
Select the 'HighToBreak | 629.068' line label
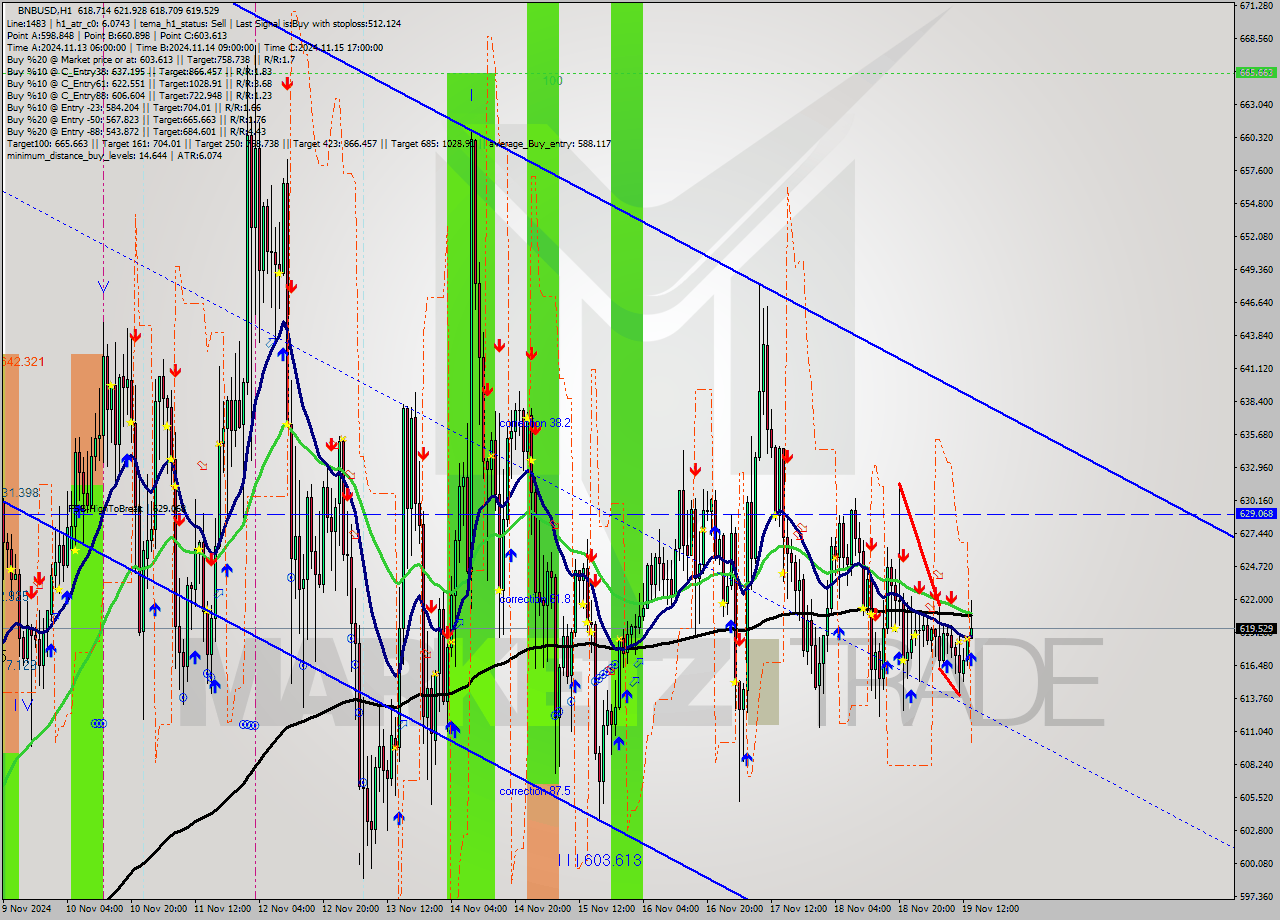tap(126, 509)
